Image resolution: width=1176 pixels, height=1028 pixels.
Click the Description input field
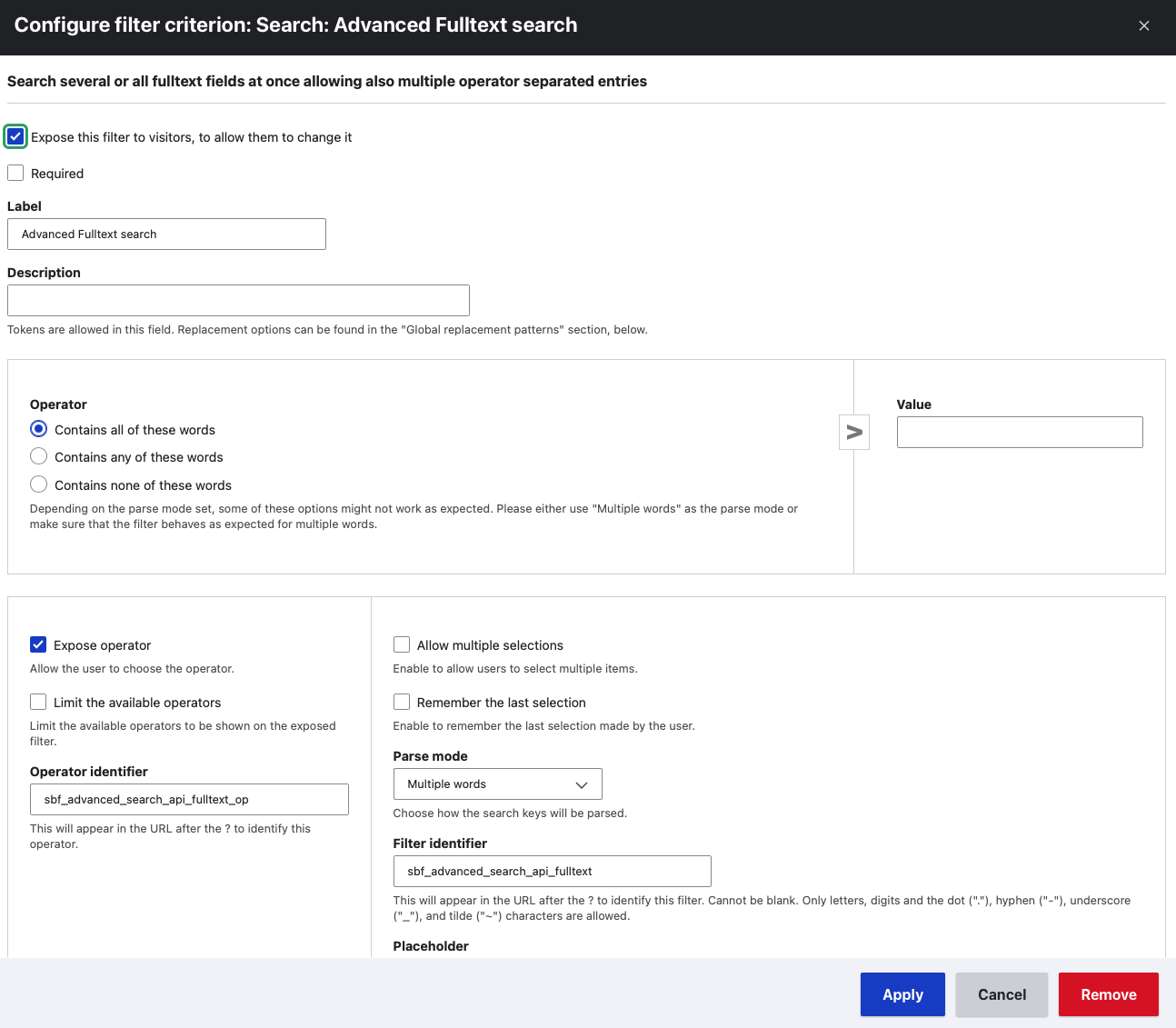point(238,300)
